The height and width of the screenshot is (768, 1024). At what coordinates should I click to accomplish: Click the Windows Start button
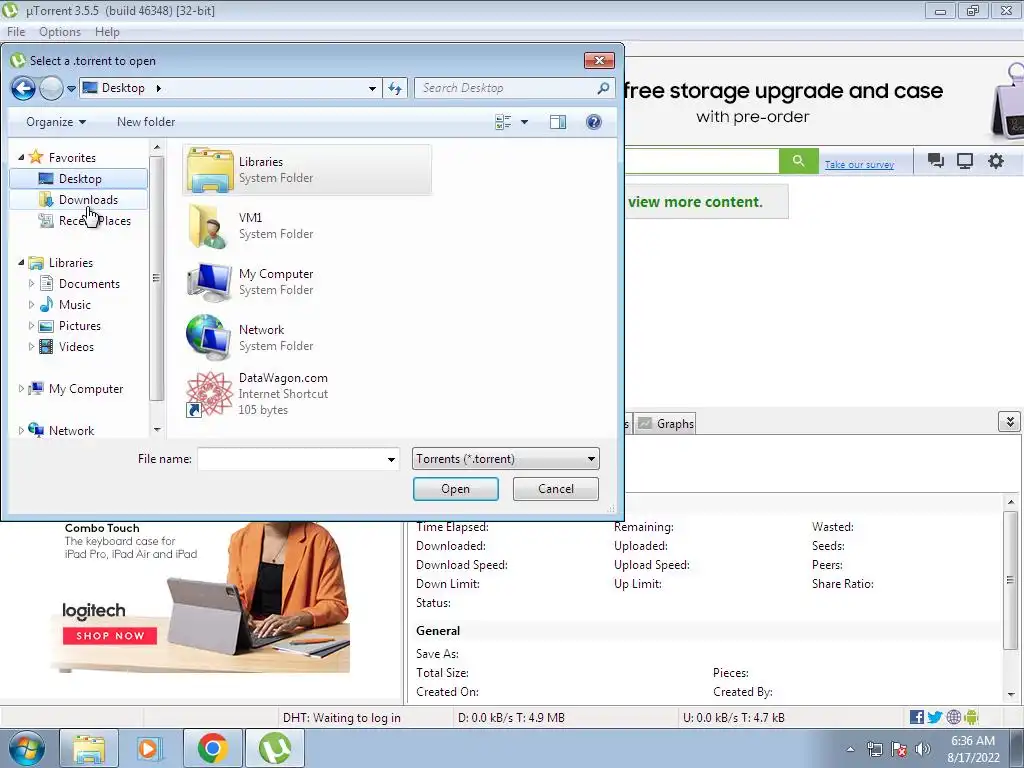tap(27, 748)
